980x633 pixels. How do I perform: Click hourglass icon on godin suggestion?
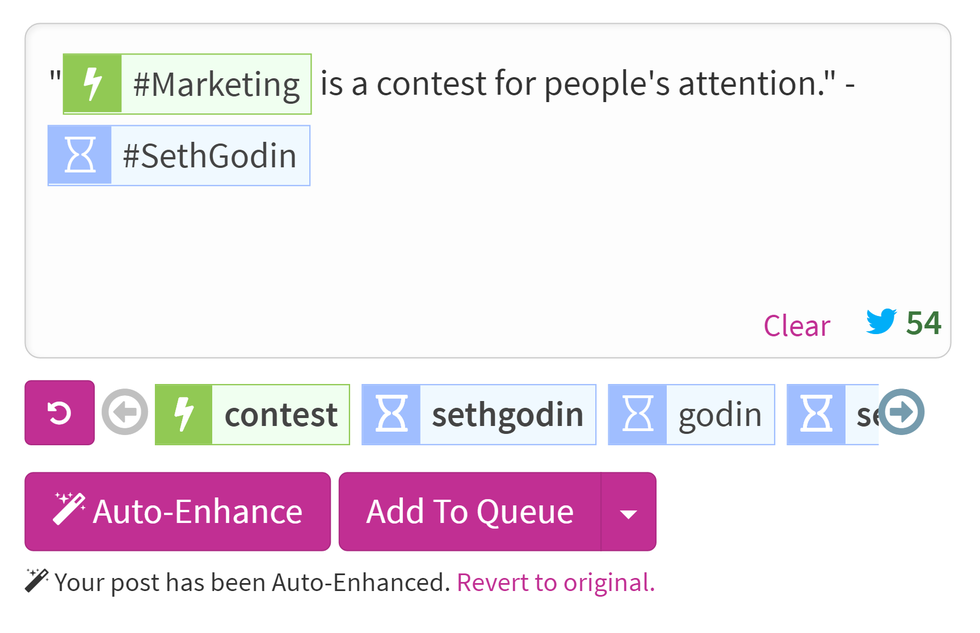(637, 414)
